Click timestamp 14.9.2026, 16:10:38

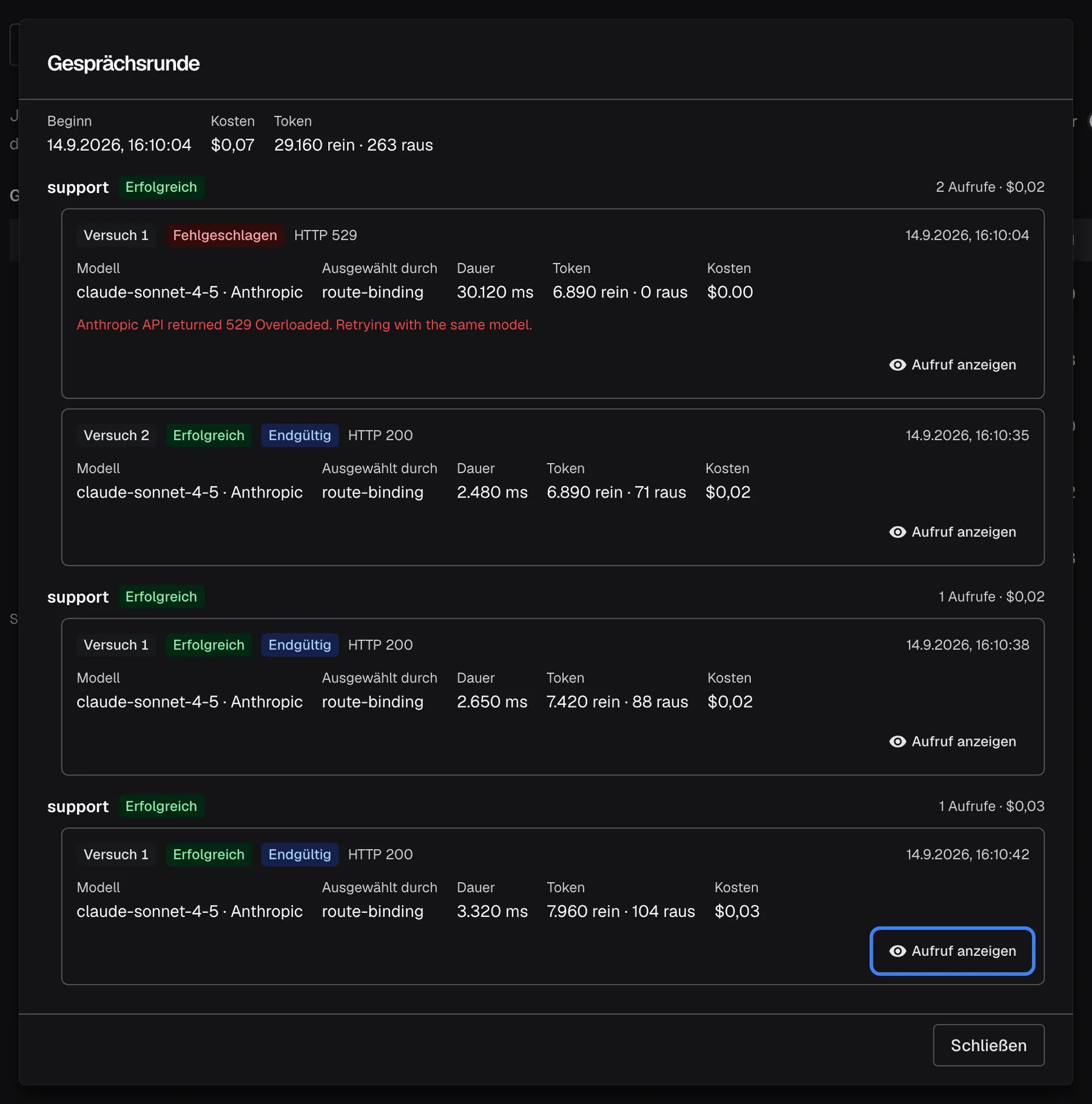coord(967,645)
